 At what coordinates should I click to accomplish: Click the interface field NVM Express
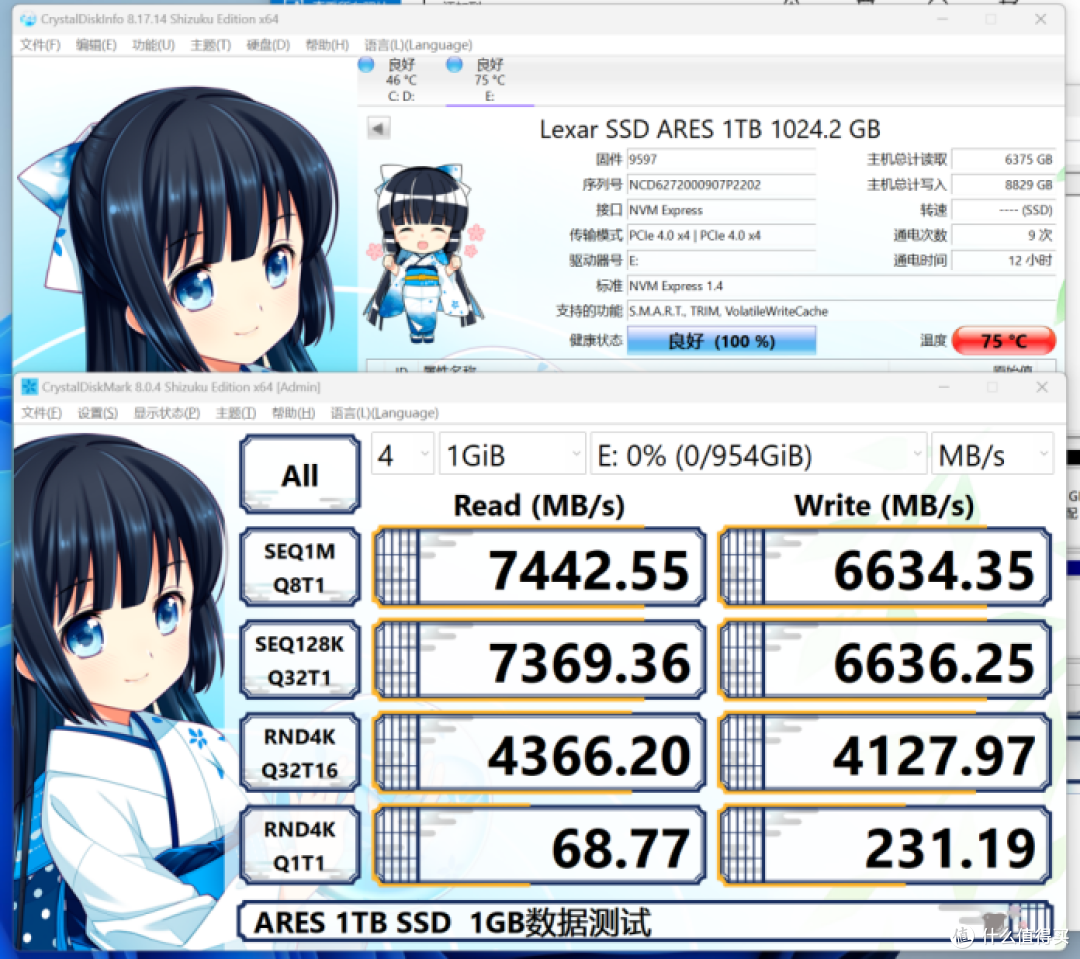721,210
